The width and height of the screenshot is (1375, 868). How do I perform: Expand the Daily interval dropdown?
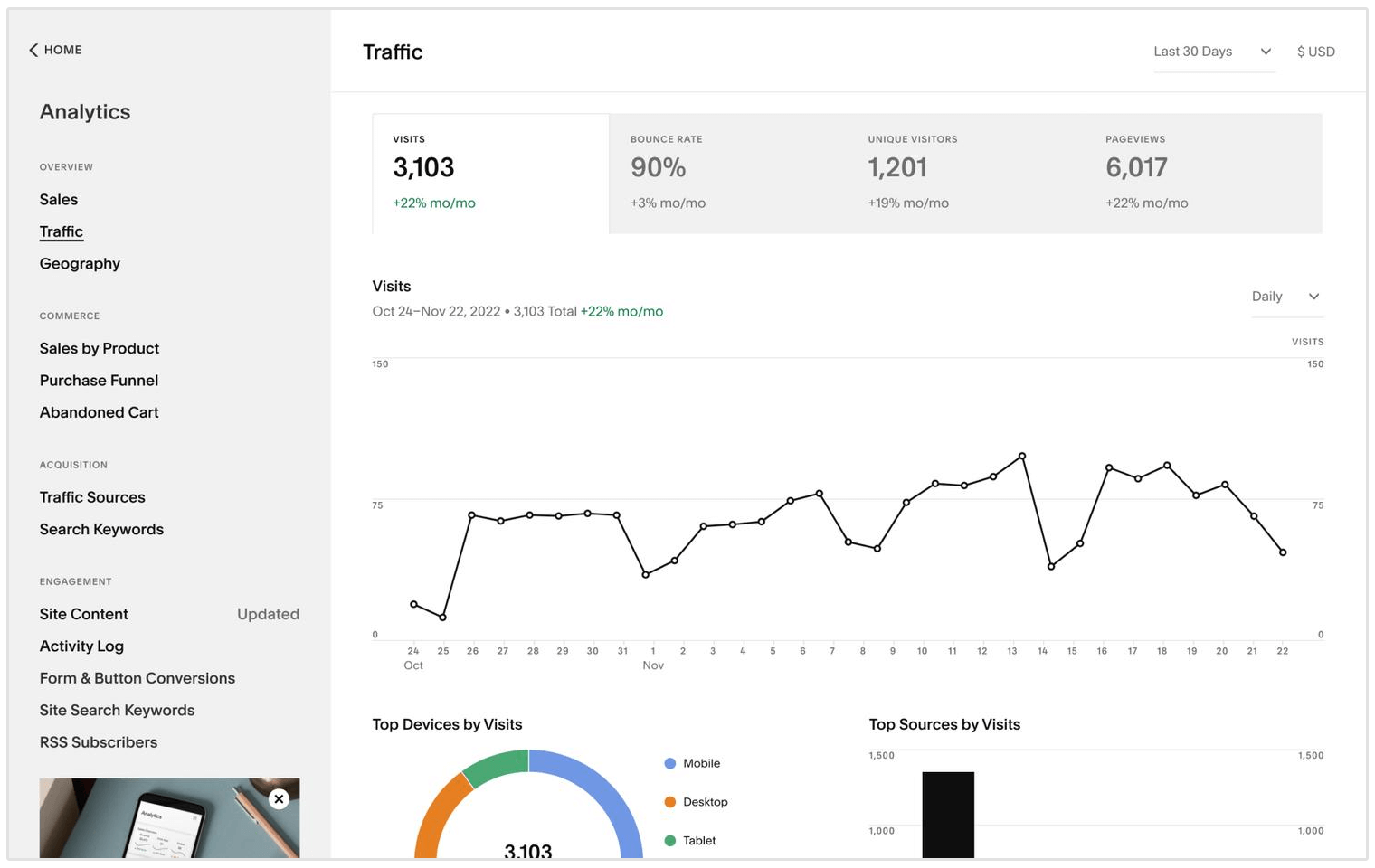[1285, 297]
